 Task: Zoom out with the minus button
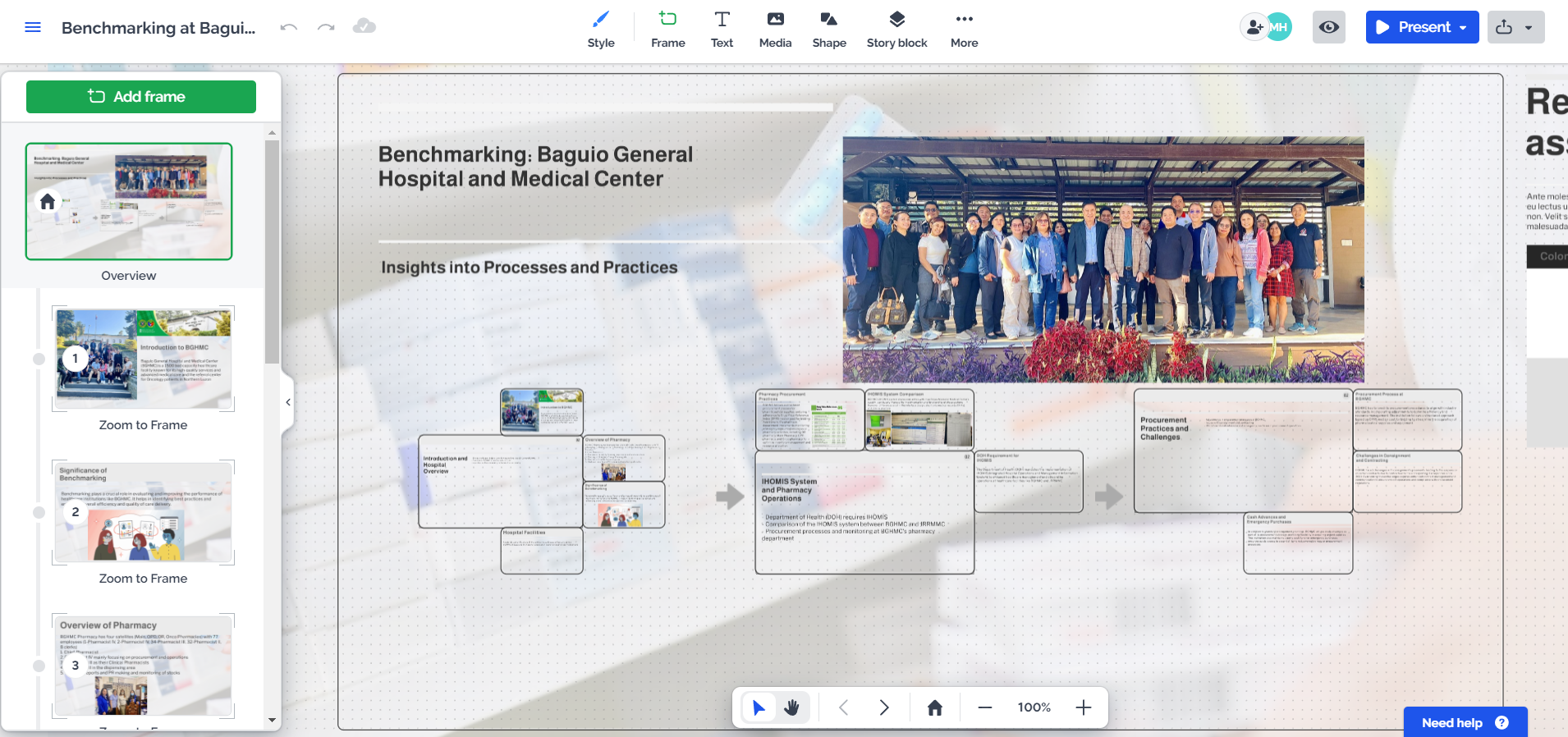(985, 707)
